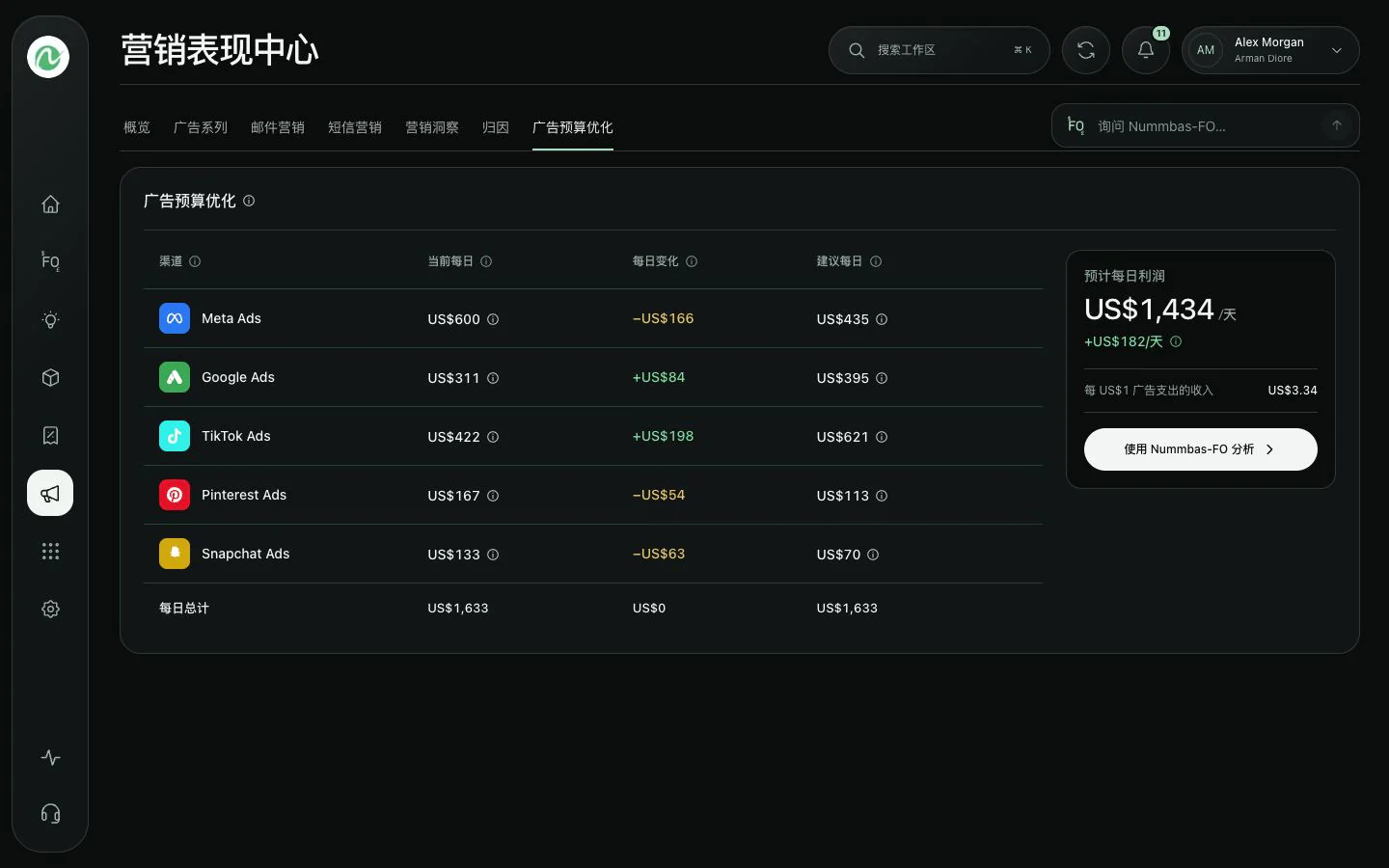The width and height of the screenshot is (1389, 868).
Task: Click the US$167 current daily value
Action: coord(453,496)
